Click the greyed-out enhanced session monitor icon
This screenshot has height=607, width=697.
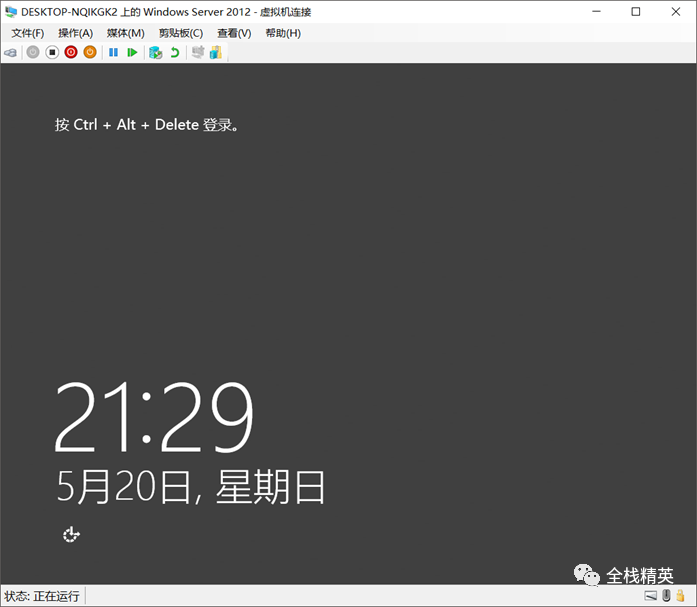coord(198,52)
